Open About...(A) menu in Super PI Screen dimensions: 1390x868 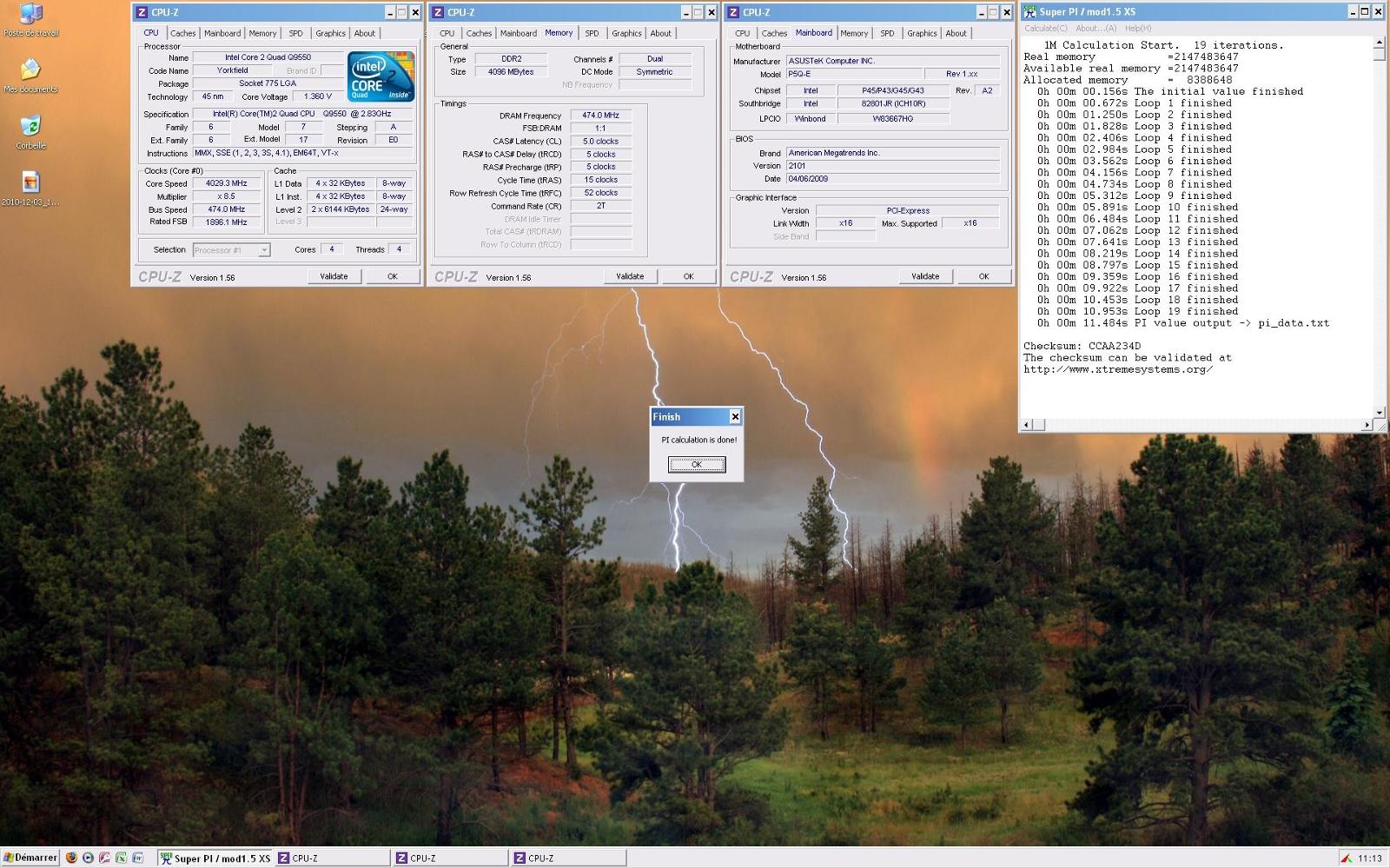[x=1096, y=29]
